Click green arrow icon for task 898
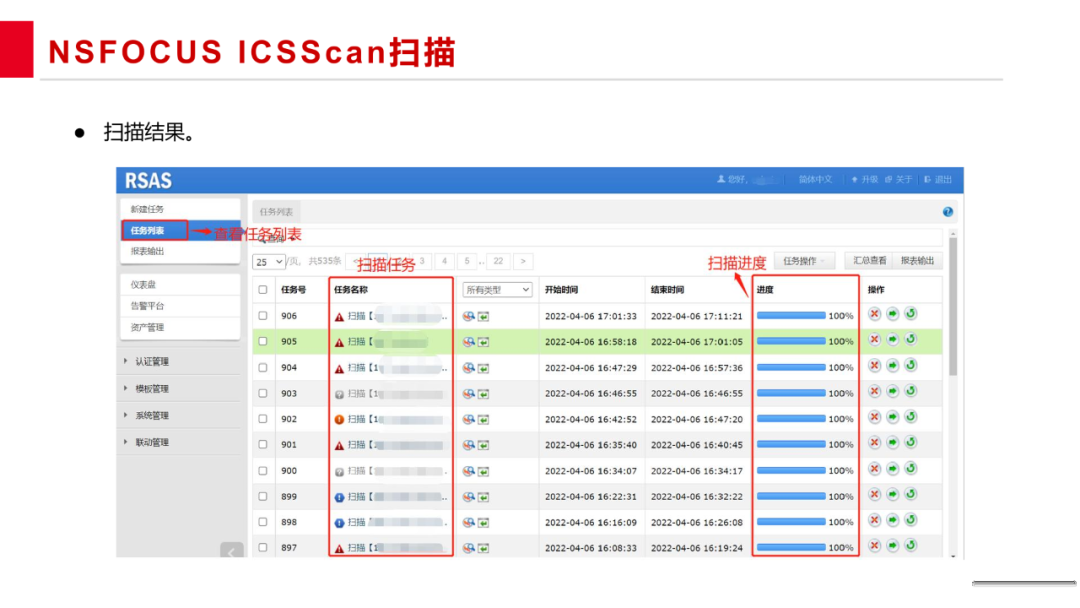This screenshot has height=608, width=1080. (893, 520)
